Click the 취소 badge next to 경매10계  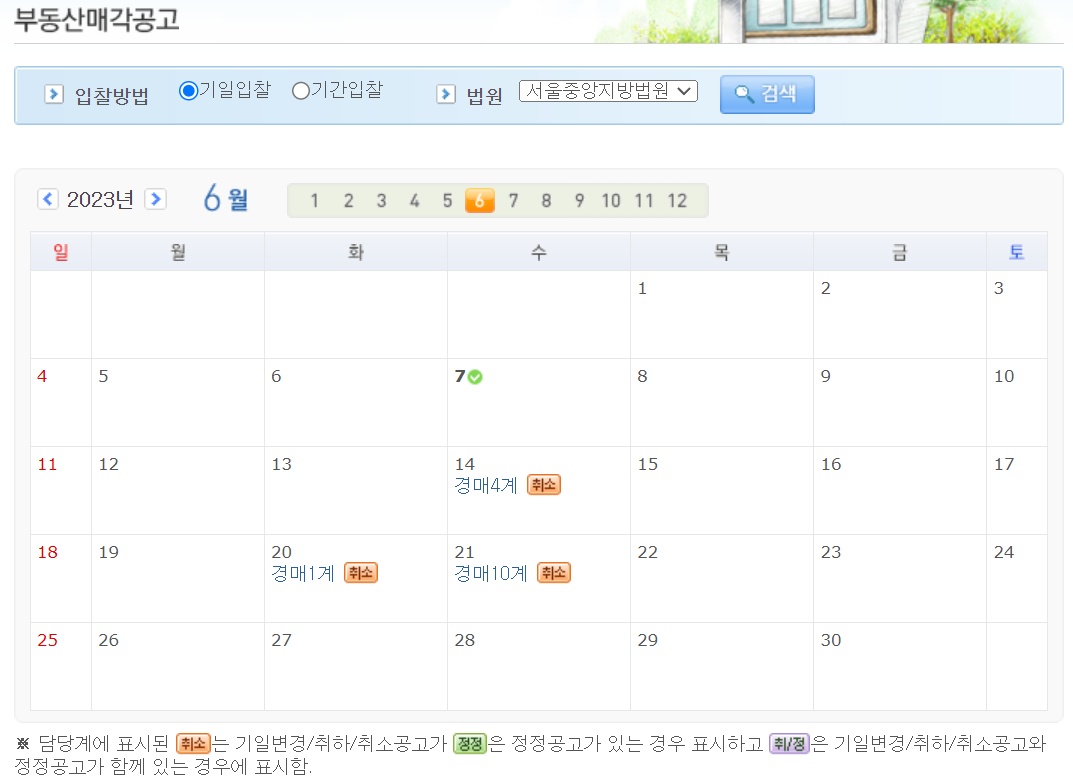click(556, 573)
